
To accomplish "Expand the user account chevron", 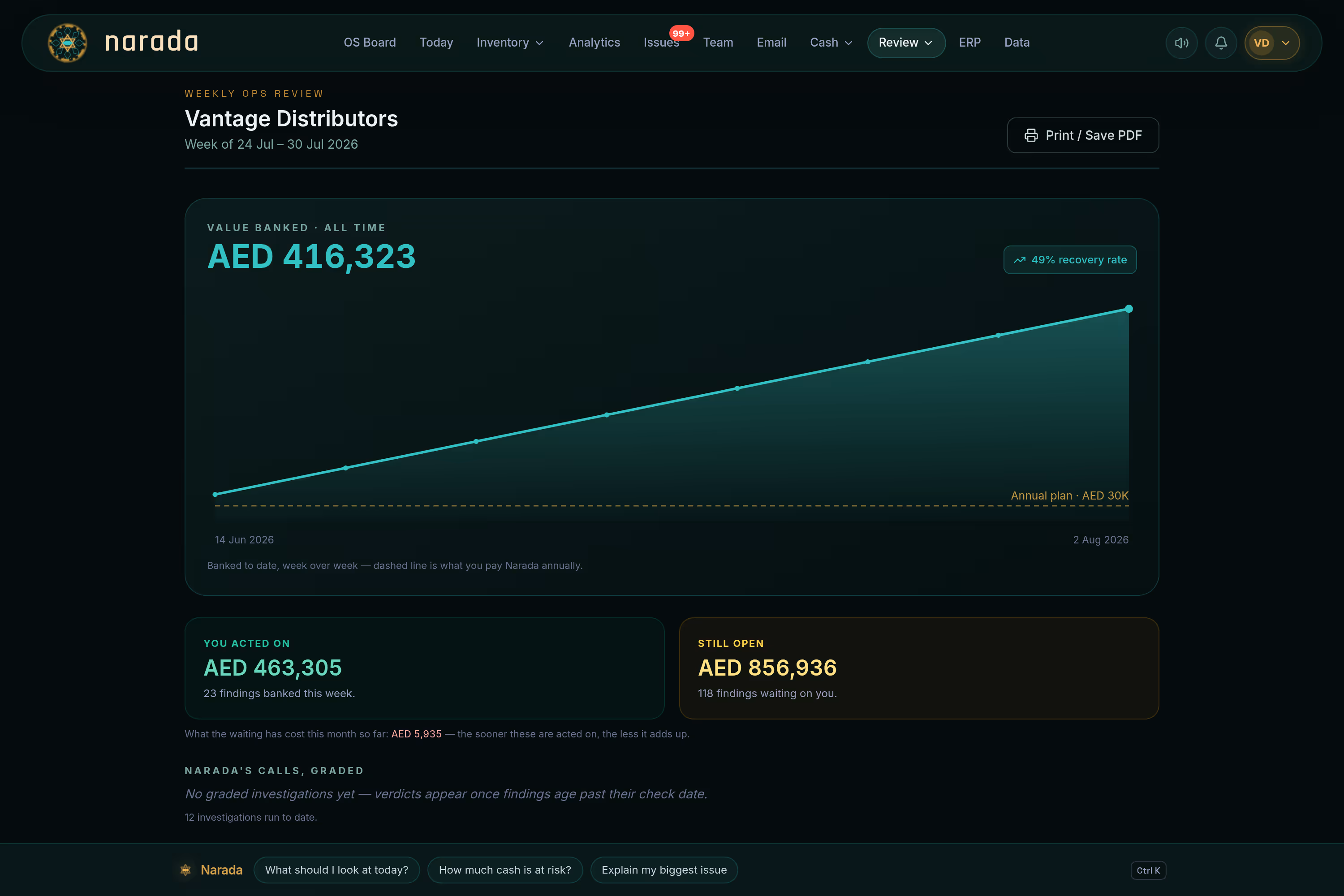I will click(x=1286, y=43).
